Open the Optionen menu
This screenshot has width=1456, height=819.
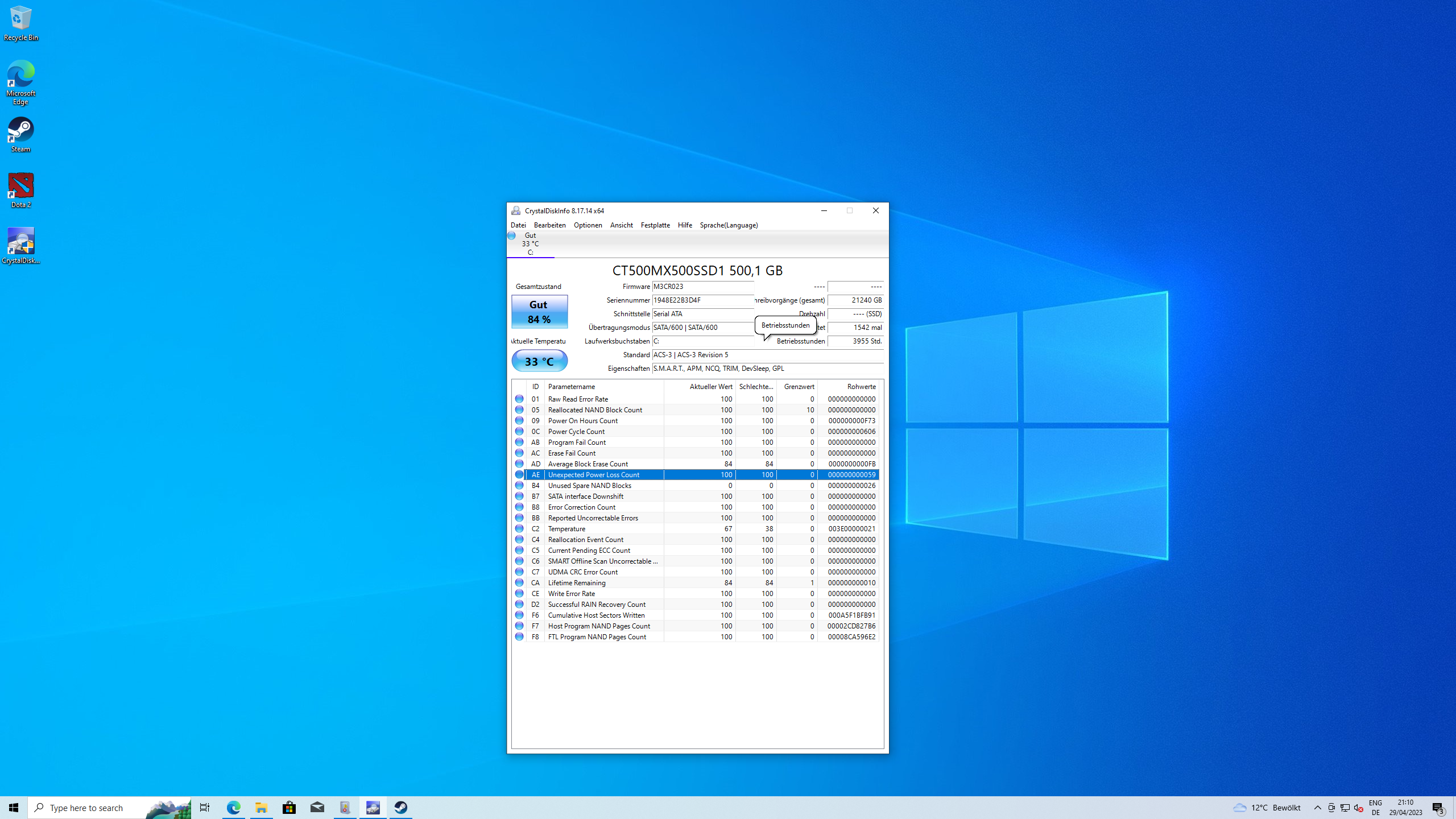588,225
